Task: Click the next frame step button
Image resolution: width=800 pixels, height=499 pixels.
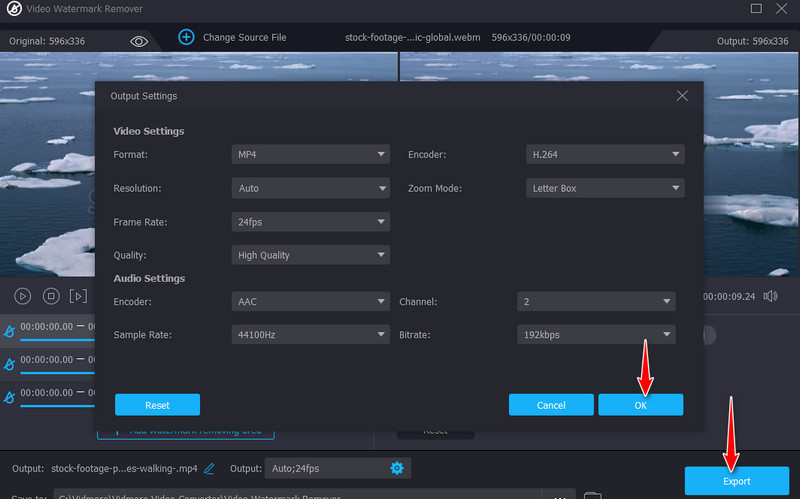Action: pyautogui.click(x=78, y=296)
